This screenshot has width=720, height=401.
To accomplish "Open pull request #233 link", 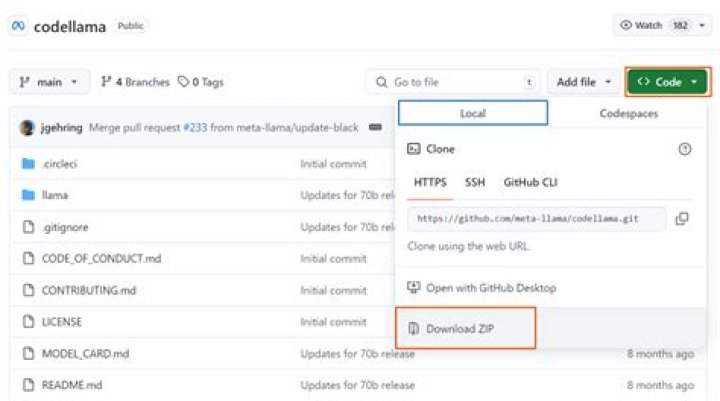I will pyautogui.click(x=195, y=127).
